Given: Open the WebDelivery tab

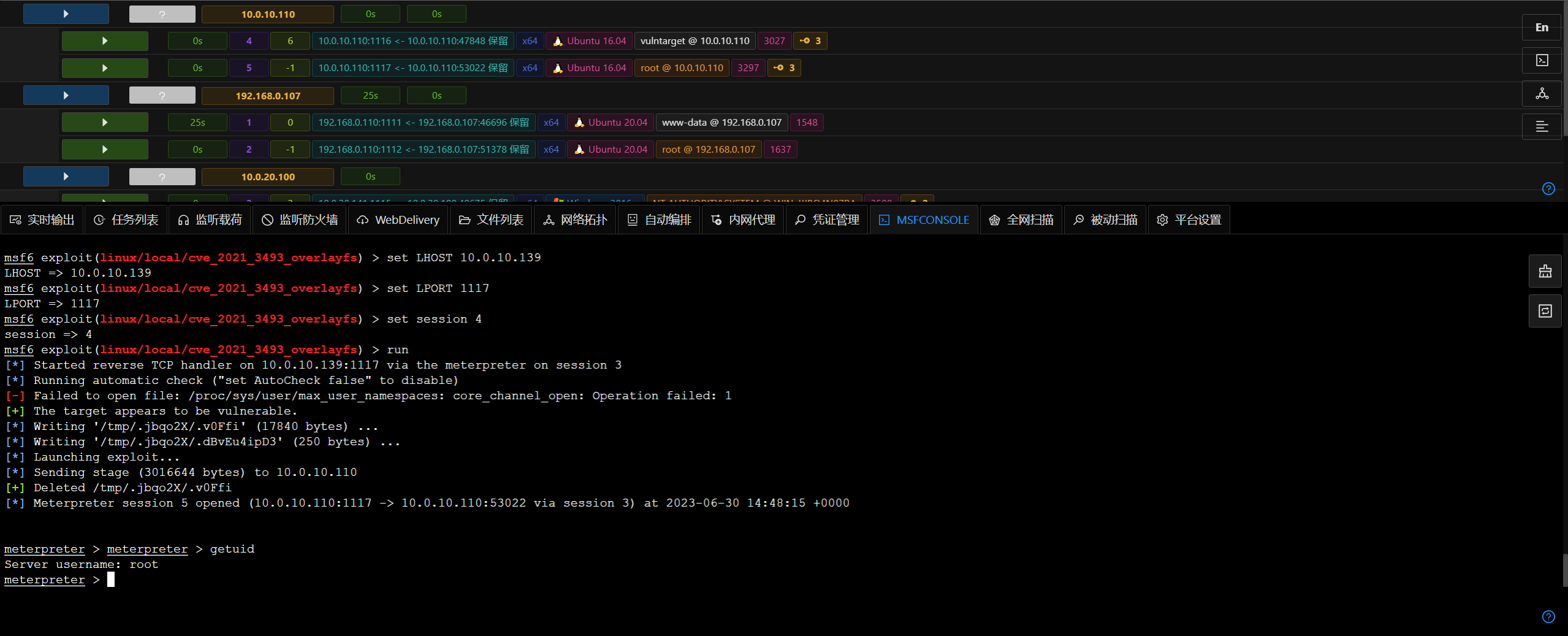Looking at the screenshot, I should (398, 220).
